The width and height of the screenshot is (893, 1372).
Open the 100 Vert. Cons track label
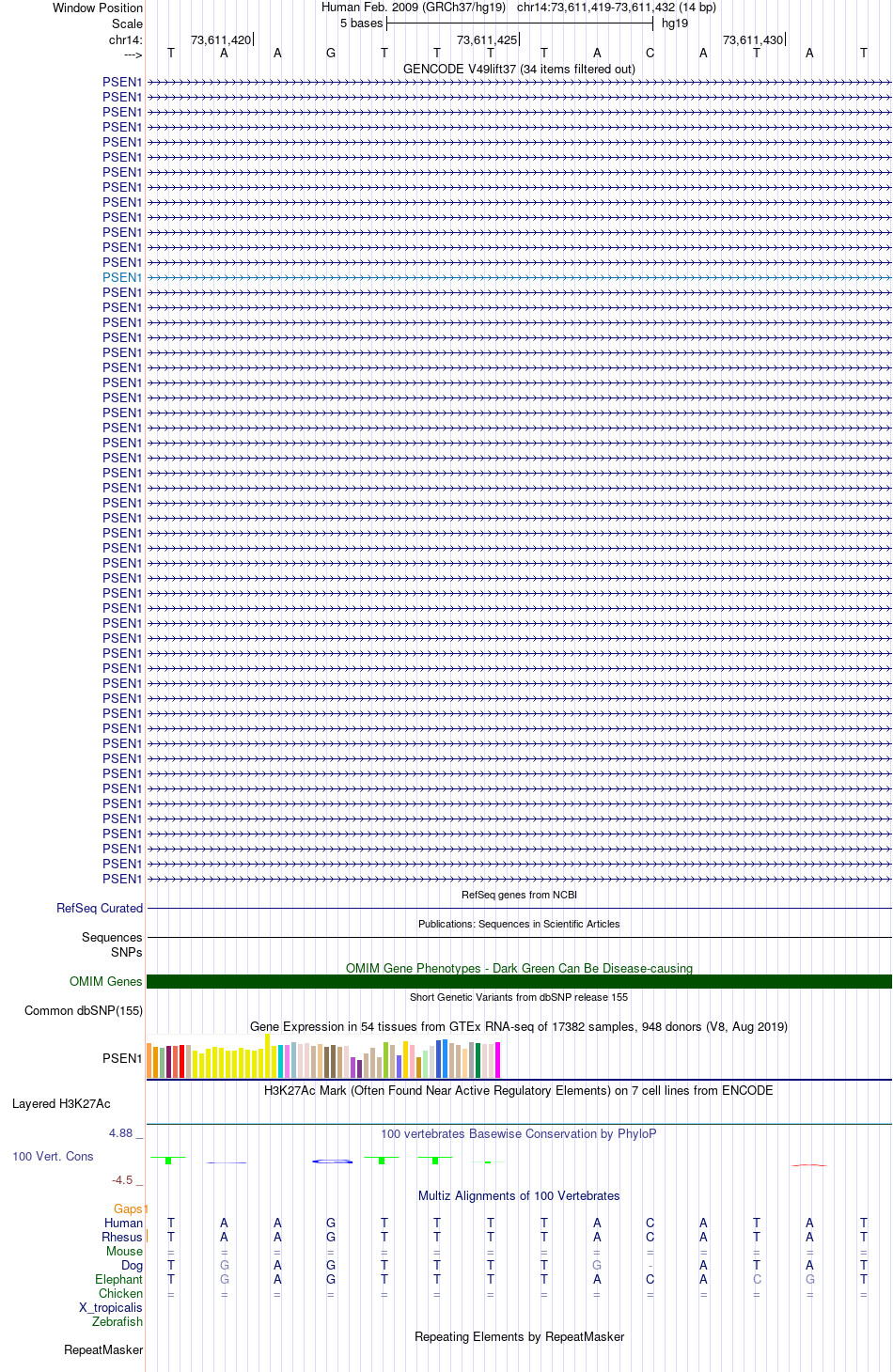point(53,1156)
